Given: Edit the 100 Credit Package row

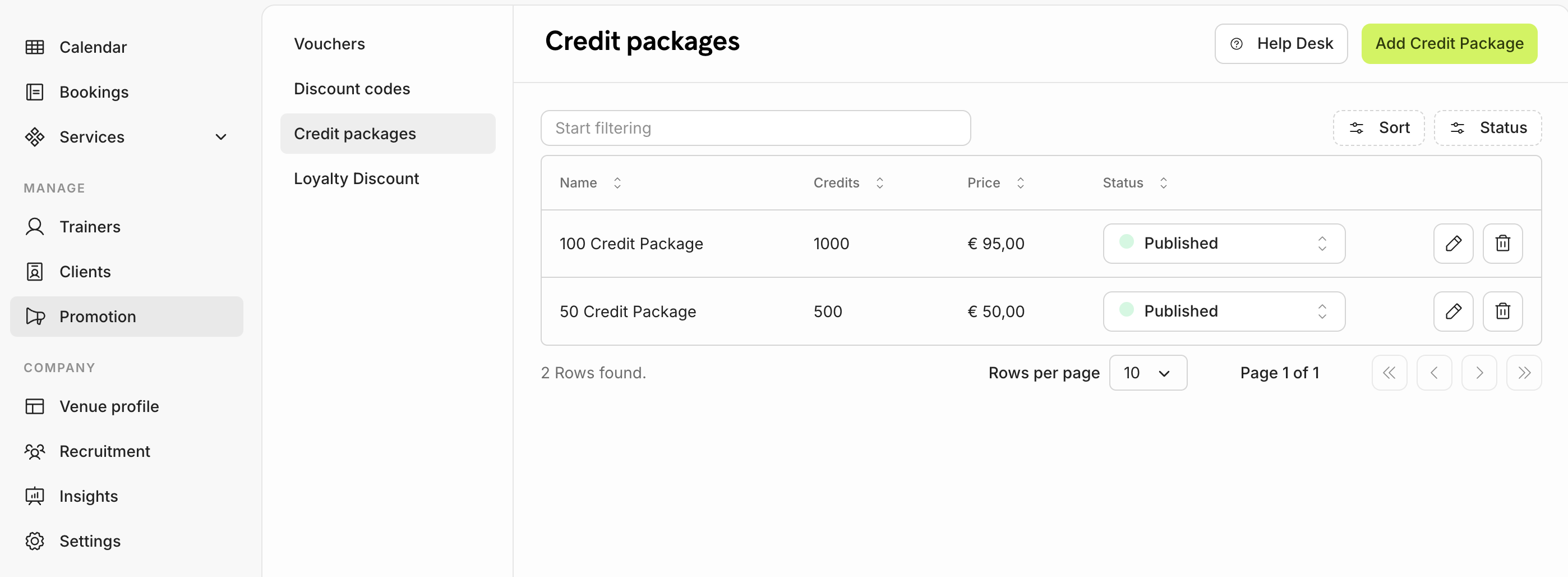Looking at the screenshot, I should 1452,244.
